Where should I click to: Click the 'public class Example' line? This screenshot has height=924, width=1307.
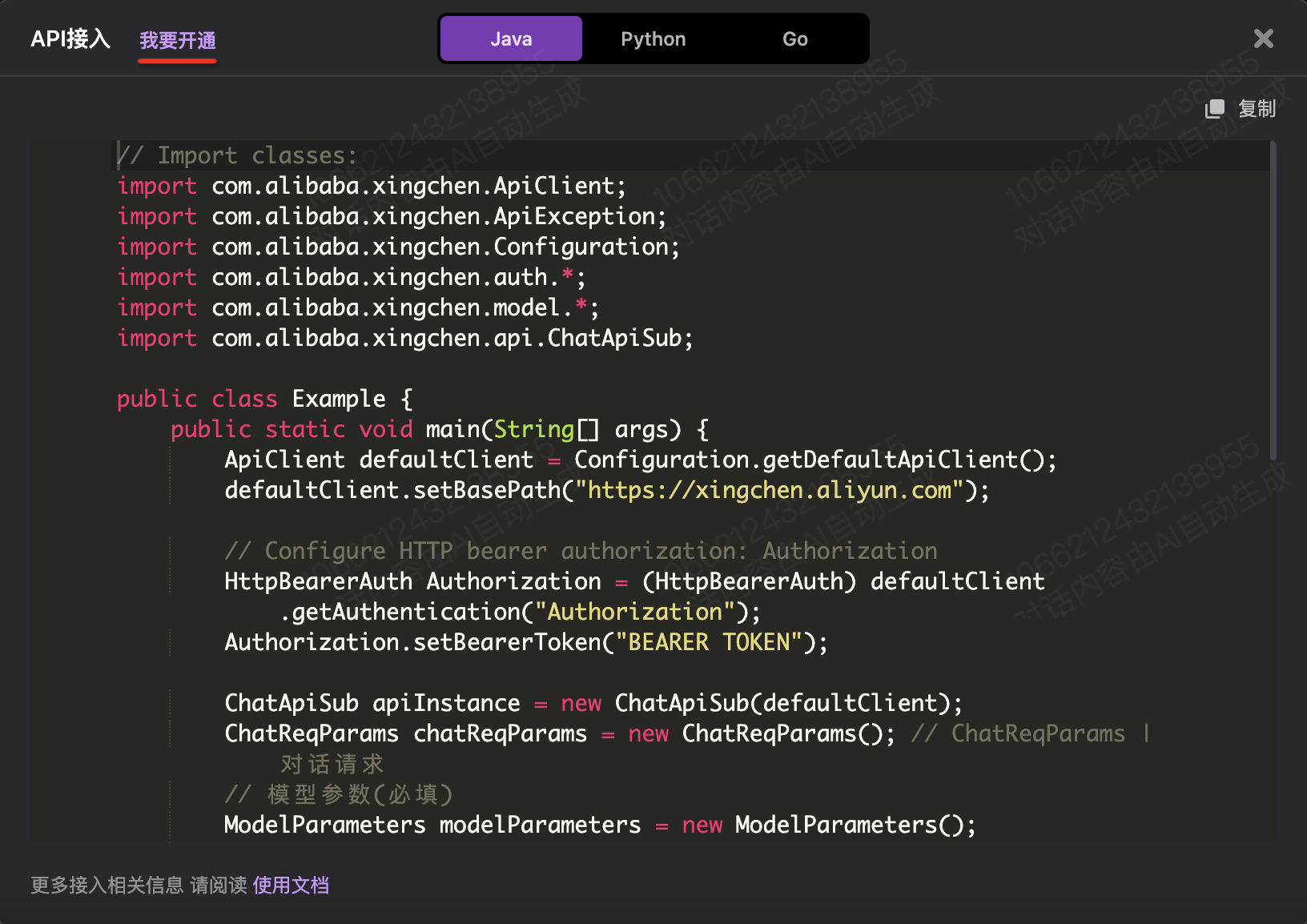click(265, 399)
